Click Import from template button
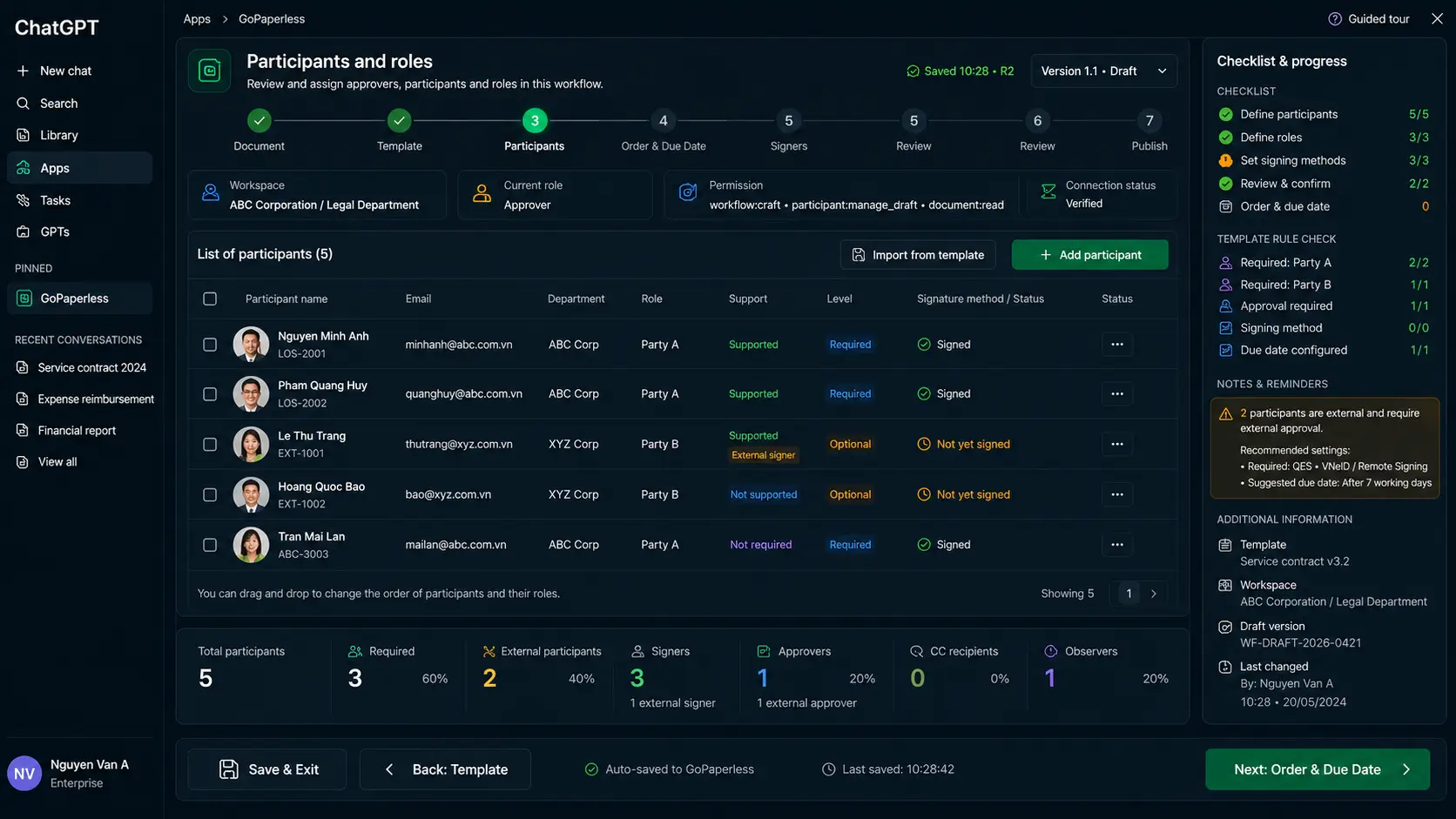The height and width of the screenshot is (819, 1456). point(918,255)
